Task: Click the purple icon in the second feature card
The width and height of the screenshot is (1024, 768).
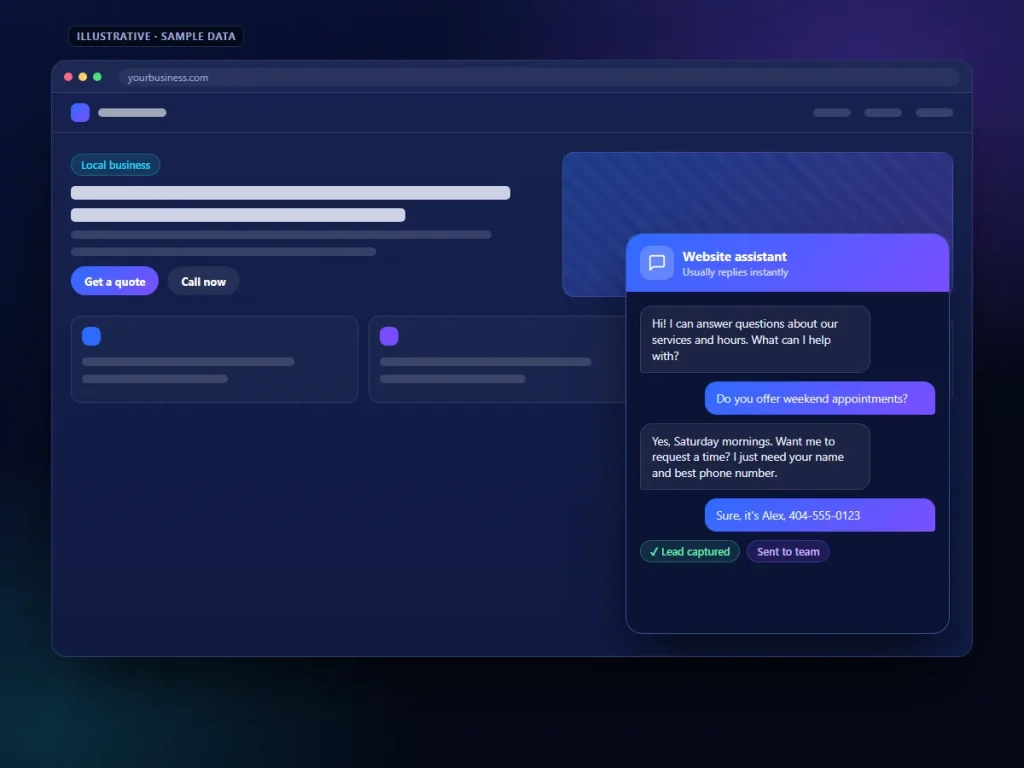Action: coord(389,336)
